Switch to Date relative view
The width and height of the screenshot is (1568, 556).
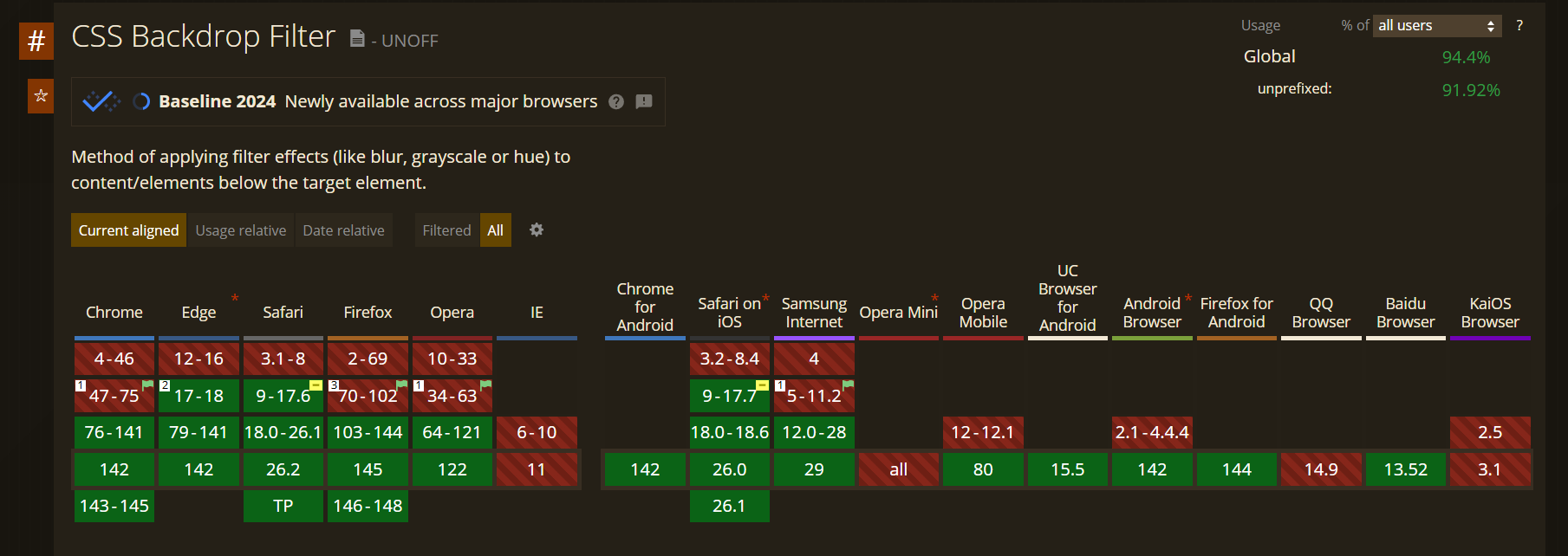(343, 230)
